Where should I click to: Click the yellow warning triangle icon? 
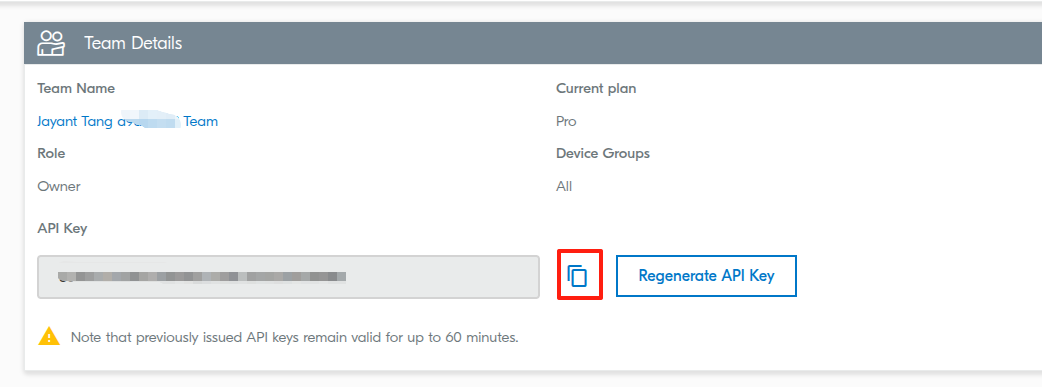click(49, 336)
